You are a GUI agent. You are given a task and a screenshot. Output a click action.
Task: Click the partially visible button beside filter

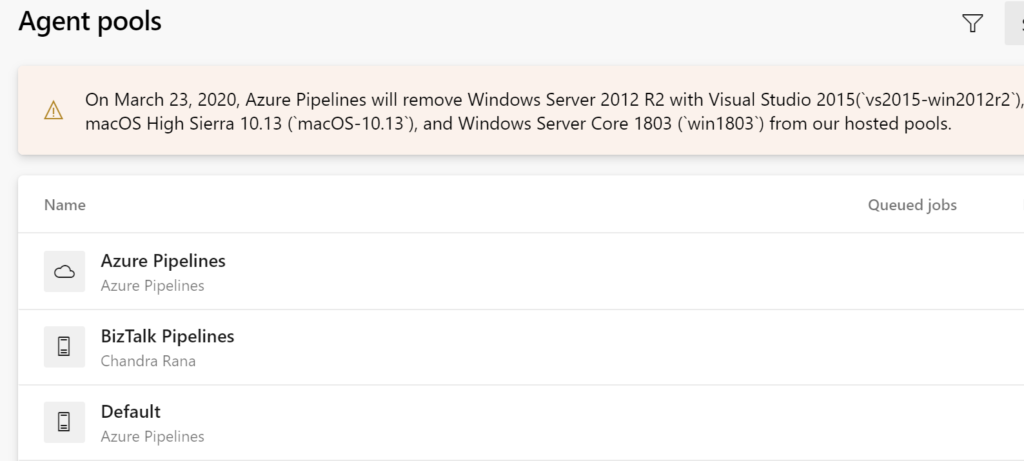click(1014, 24)
